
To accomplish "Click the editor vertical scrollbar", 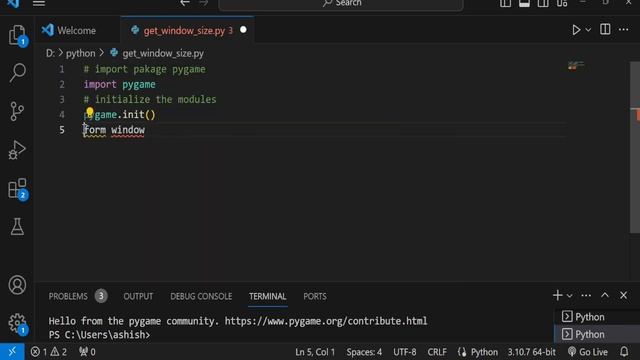I will tap(635, 147).
